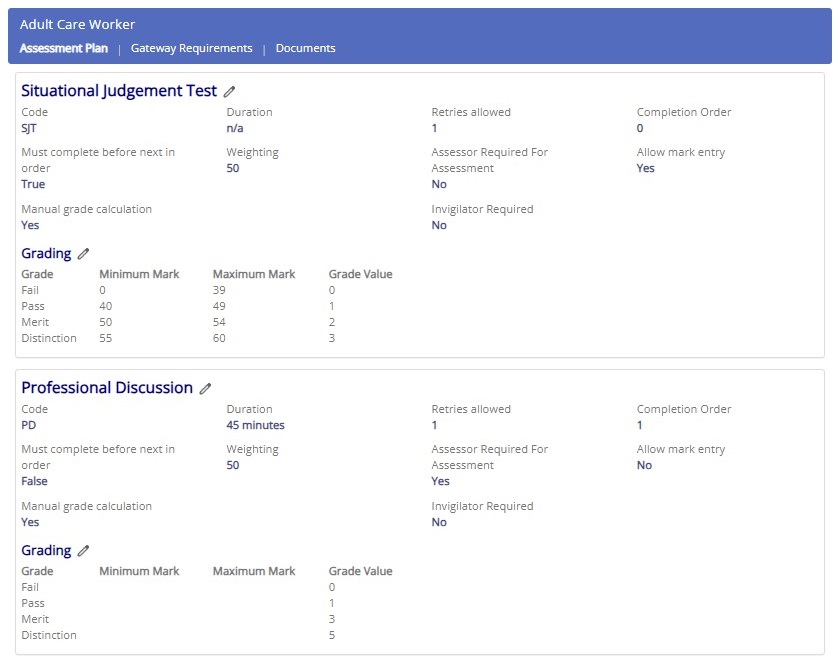Click Minimum Mark column header in SJT grading
The image size is (840, 665).
click(139, 274)
